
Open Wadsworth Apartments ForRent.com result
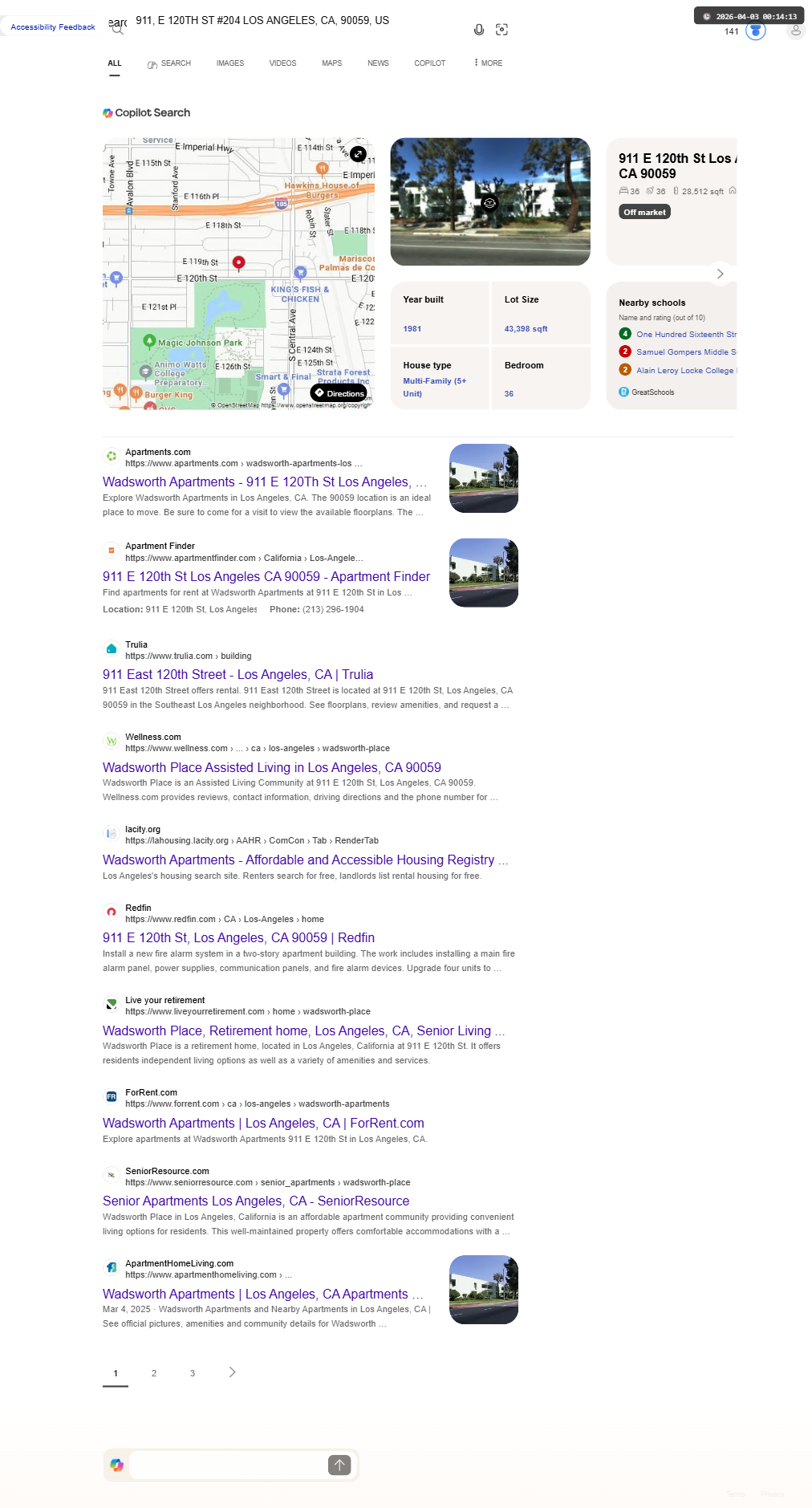264,1123
